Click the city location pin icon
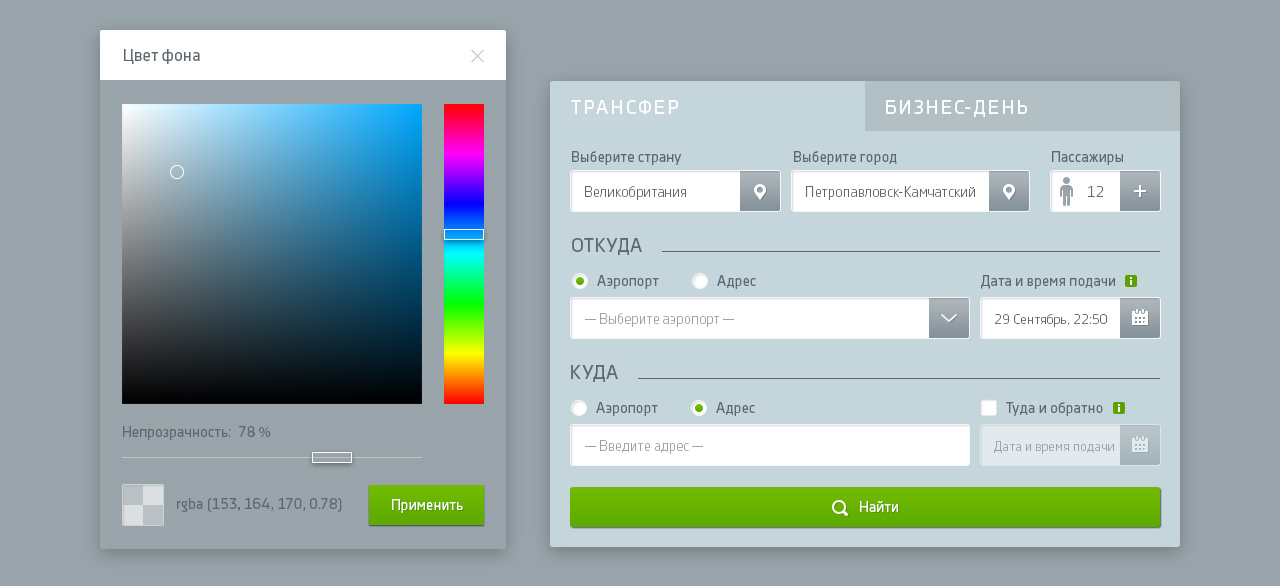The image size is (1280, 586). pyautogui.click(x=1009, y=191)
